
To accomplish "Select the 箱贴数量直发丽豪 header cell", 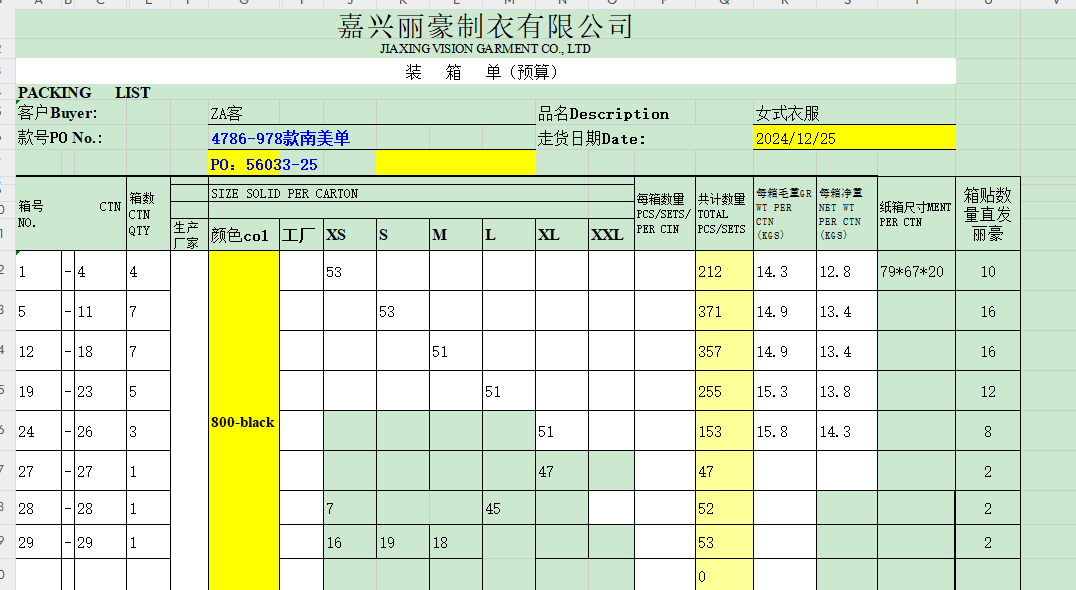I will point(987,215).
